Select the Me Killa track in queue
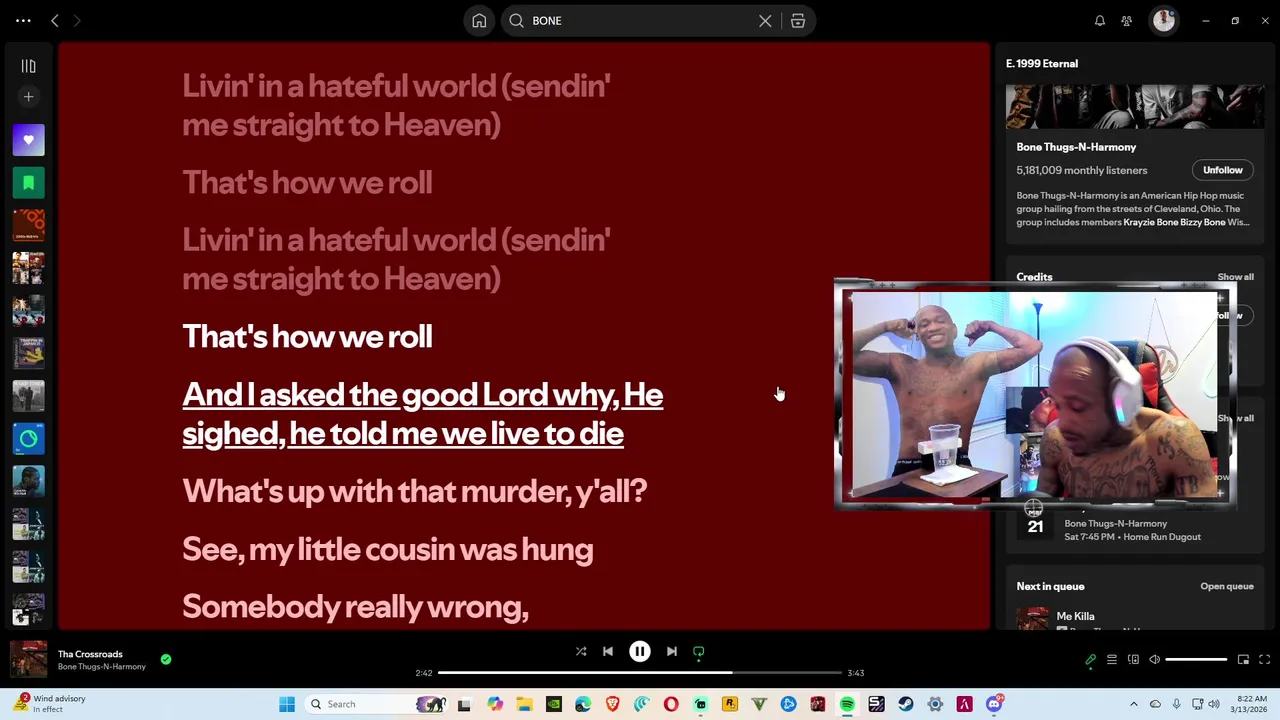This screenshot has height=720, width=1280. [x=1135, y=619]
